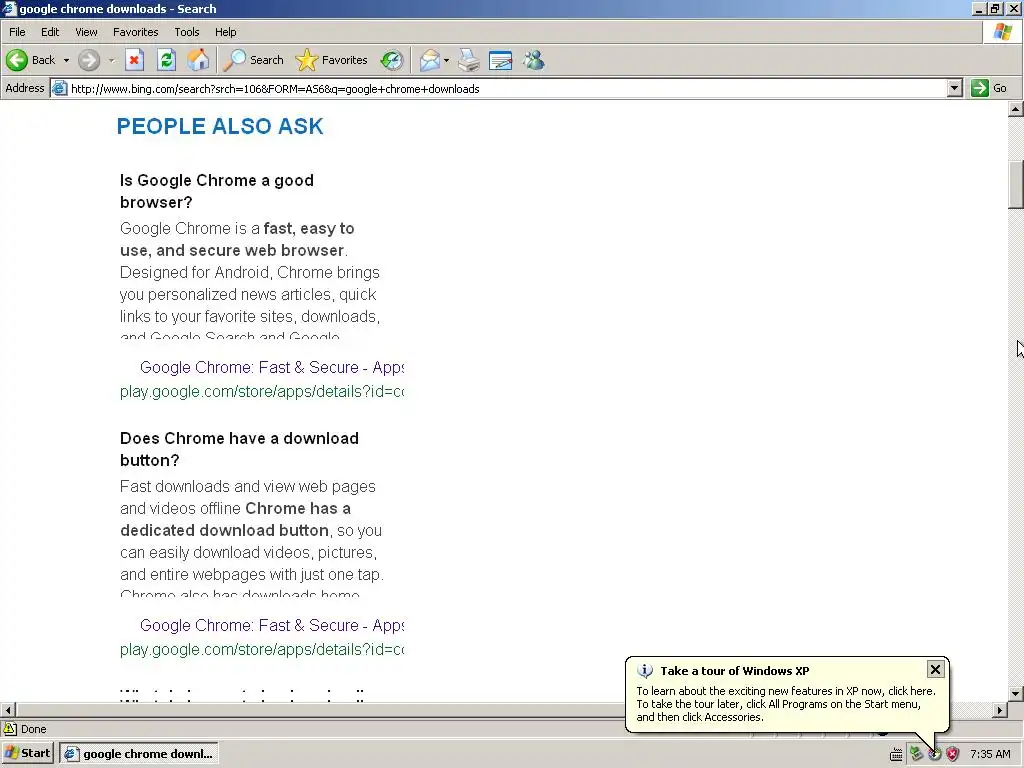This screenshot has width=1024, height=768.
Task: Click the horizontal scrollbar left arrow
Action: [x=8, y=710]
